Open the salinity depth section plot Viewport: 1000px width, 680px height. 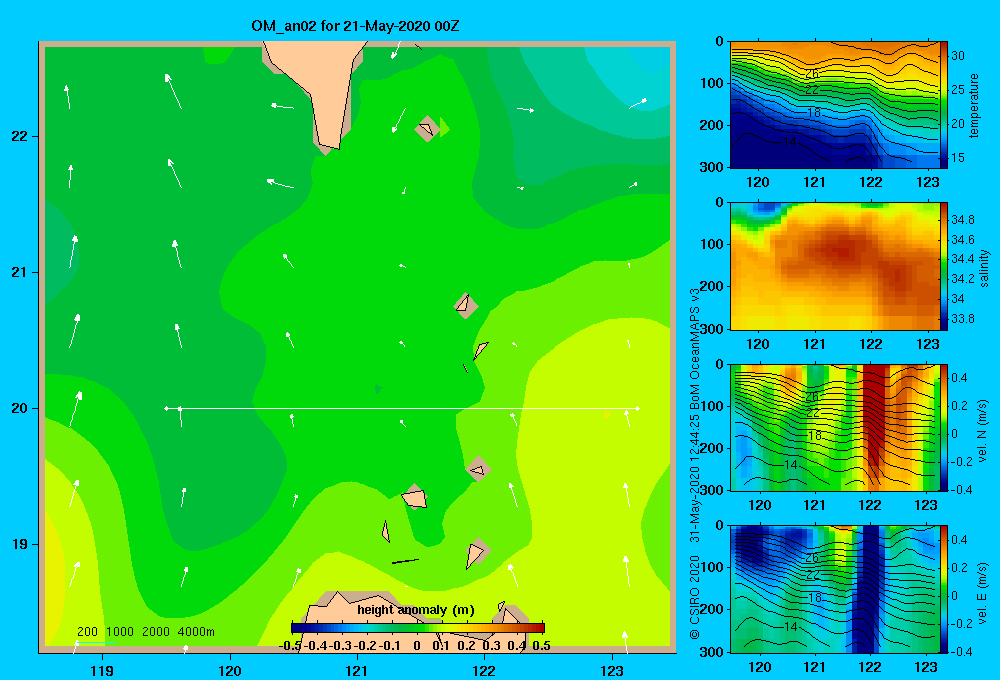coord(835,266)
